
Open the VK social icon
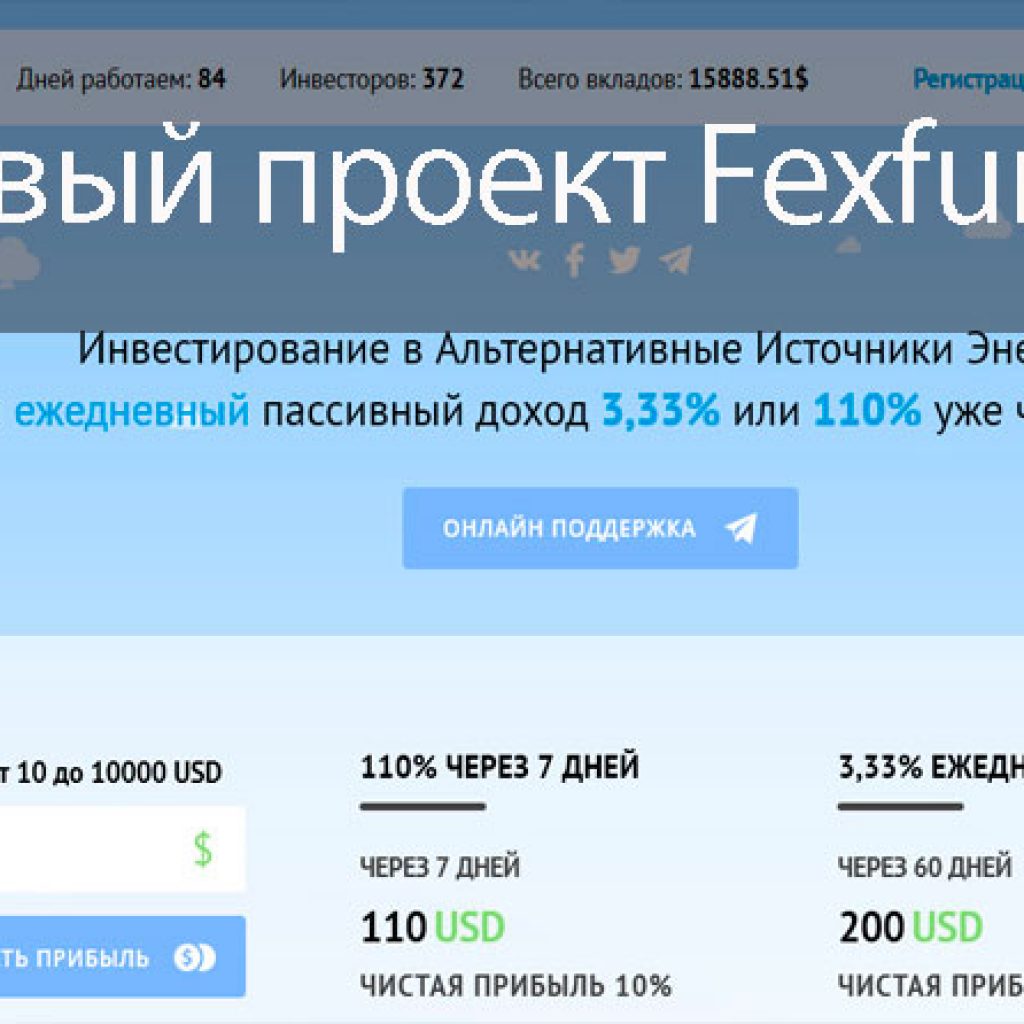[524, 261]
